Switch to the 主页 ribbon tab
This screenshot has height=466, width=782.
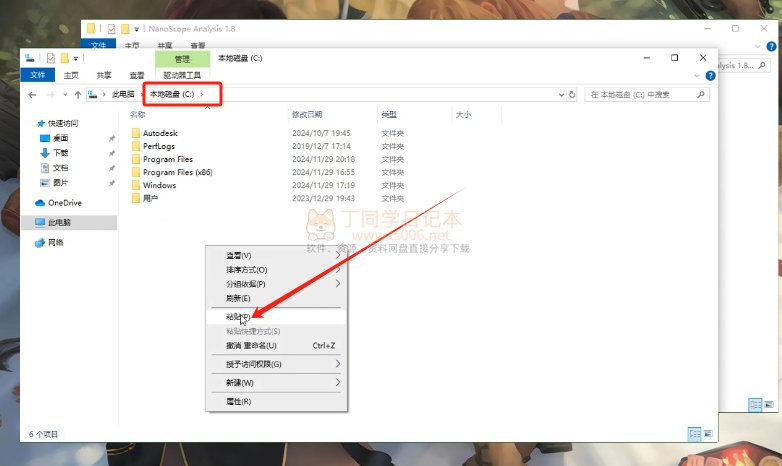(x=71, y=75)
